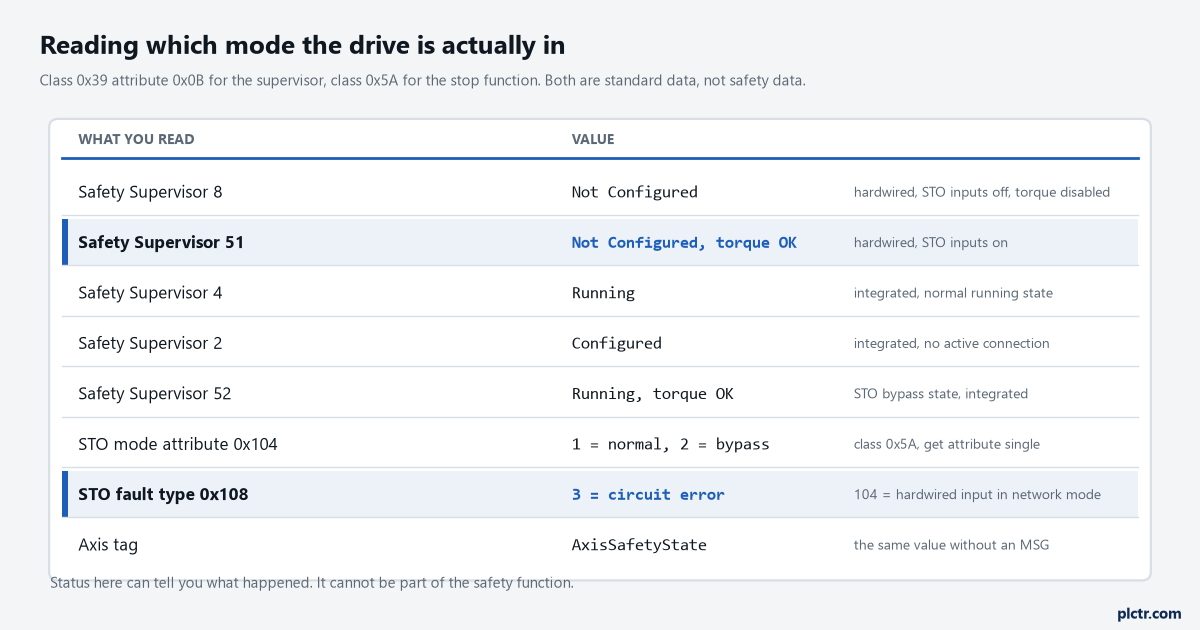Click the note "the same value without an MSG"
Image resolution: width=1200 pixels, height=630 pixels.
[x=950, y=545]
